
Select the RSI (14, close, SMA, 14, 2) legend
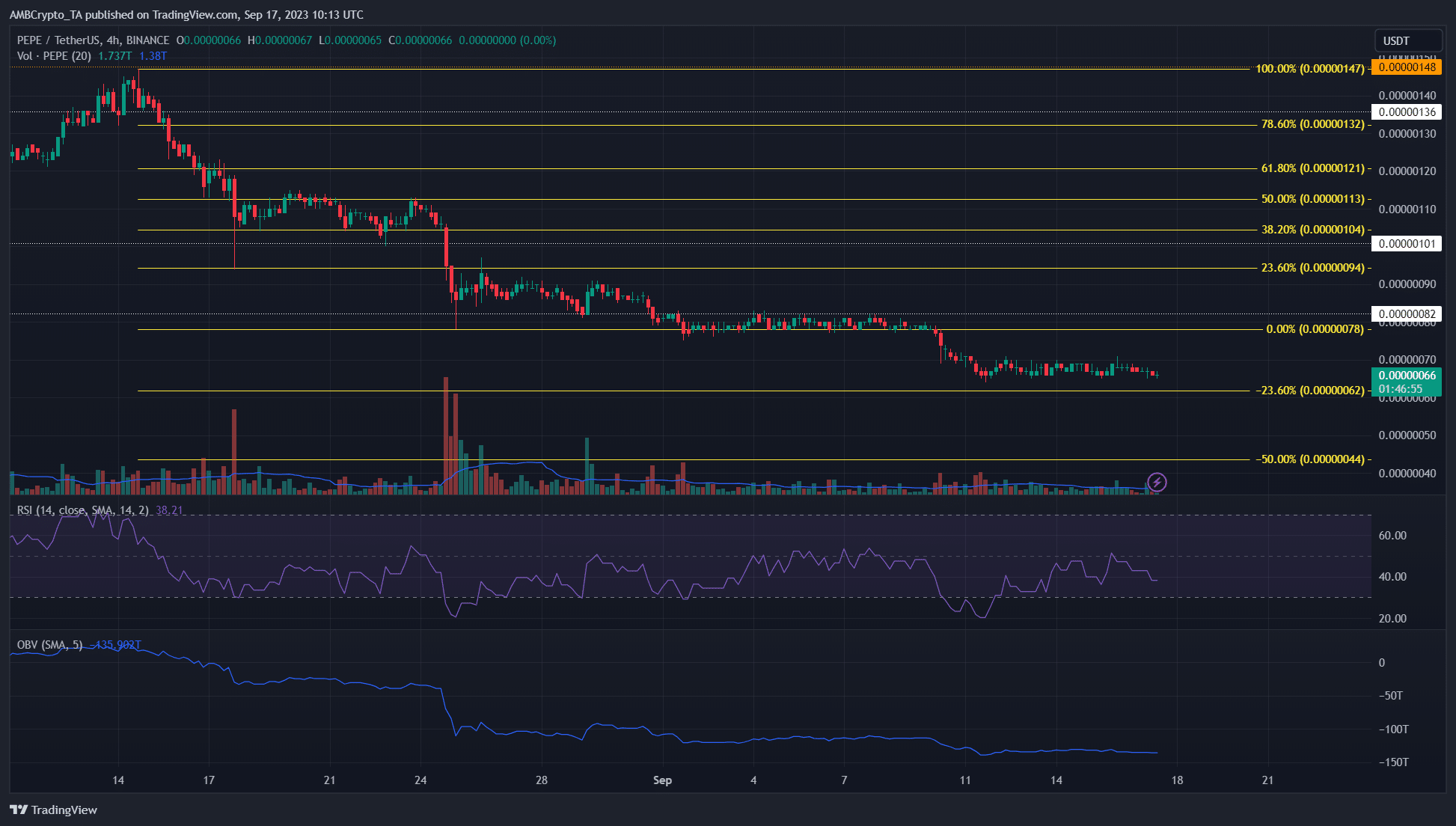[82, 510]
